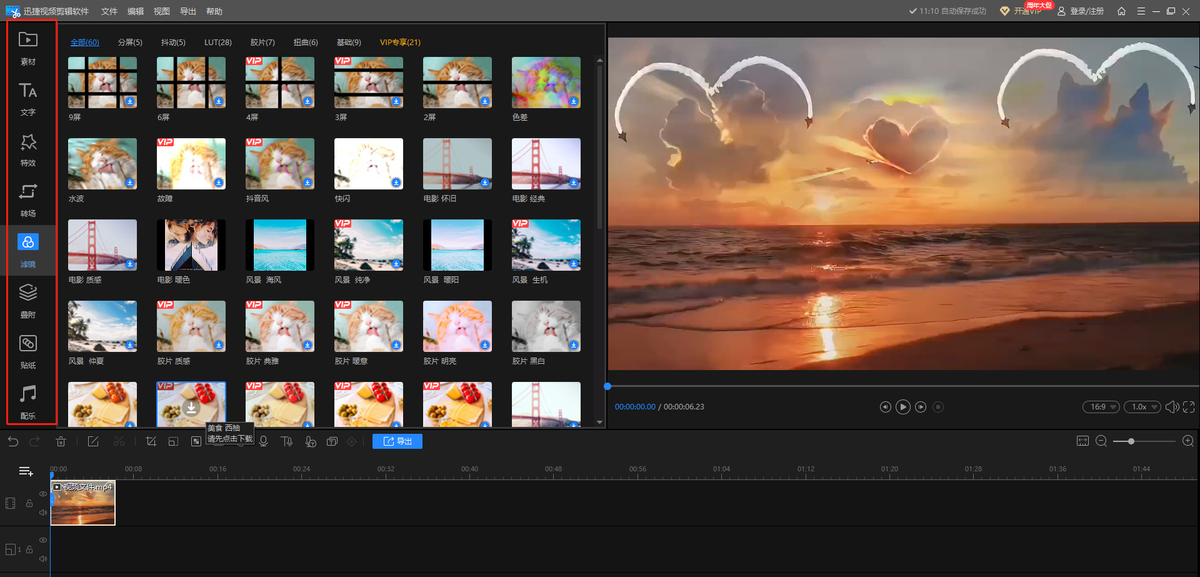1200x577 pixels.
Task: Open the 文字 text panel in sidebar
Action: tap(28, 97)
